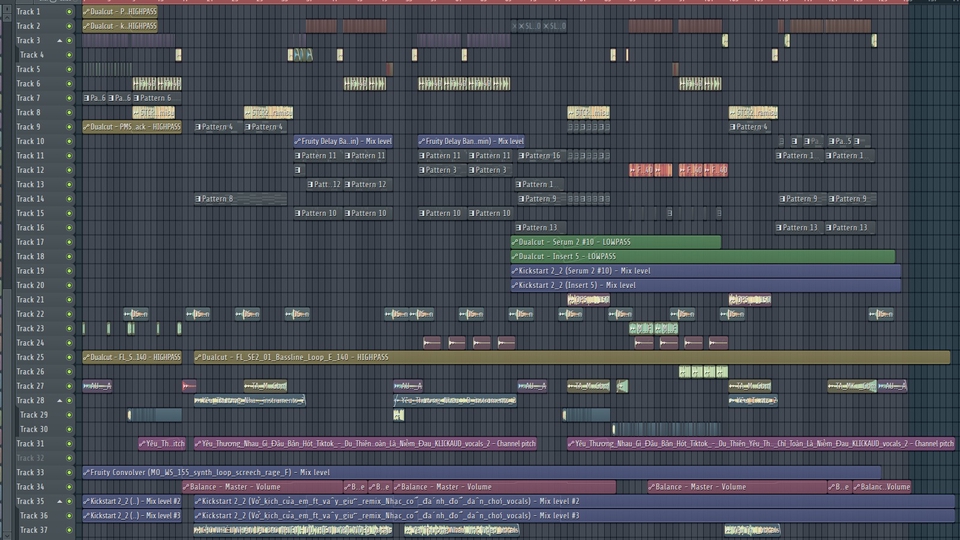Screen dimensions: 960x540
Task: Mute Track 1 using its green LED
Action: (69, 12)
